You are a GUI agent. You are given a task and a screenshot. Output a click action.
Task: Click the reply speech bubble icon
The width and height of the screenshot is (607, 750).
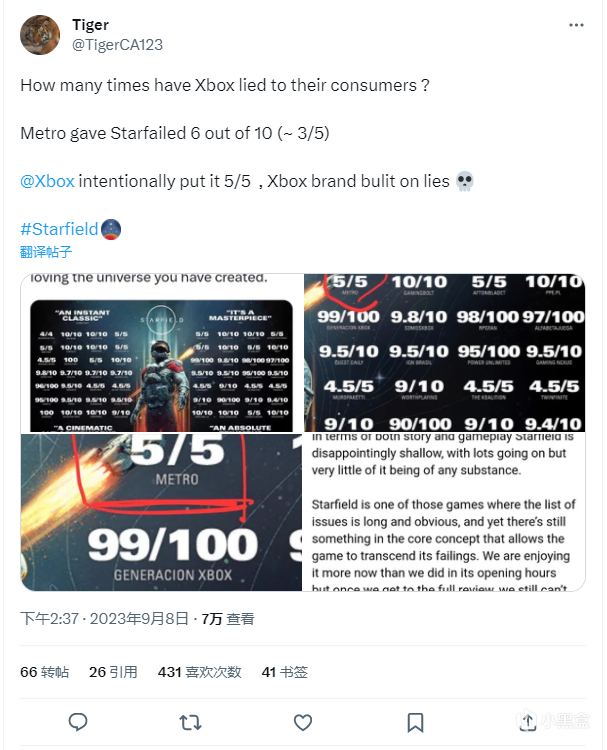point(78,722)
